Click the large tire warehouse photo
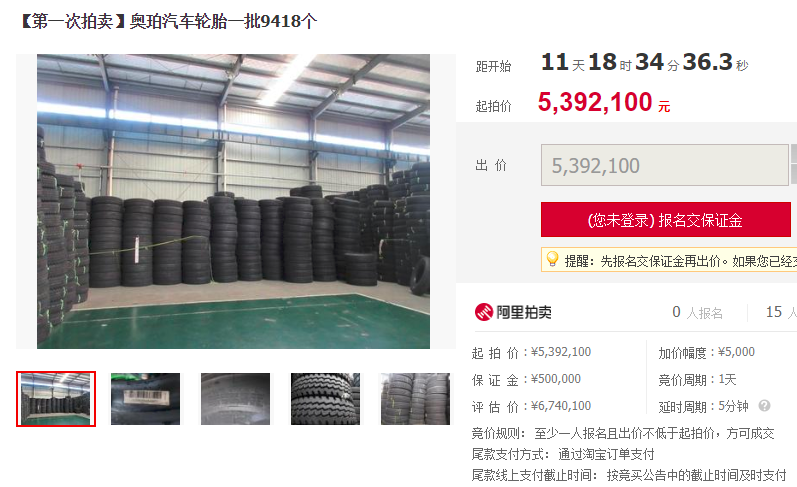The height and width of the screenshot is (487, 797). (233, 201)
